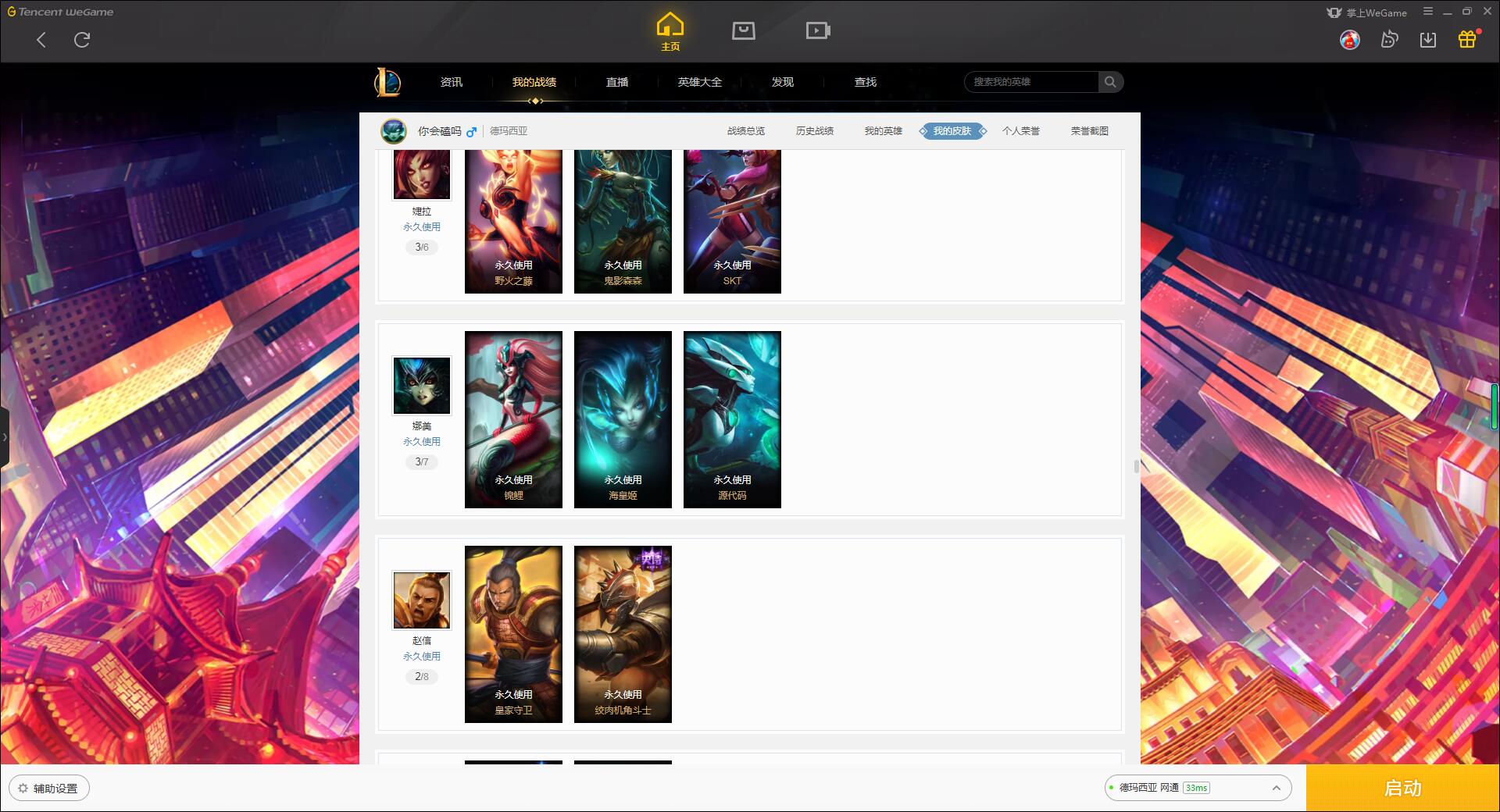
Task: Open the hamburger menu icon
Action: pos(1428,12)
